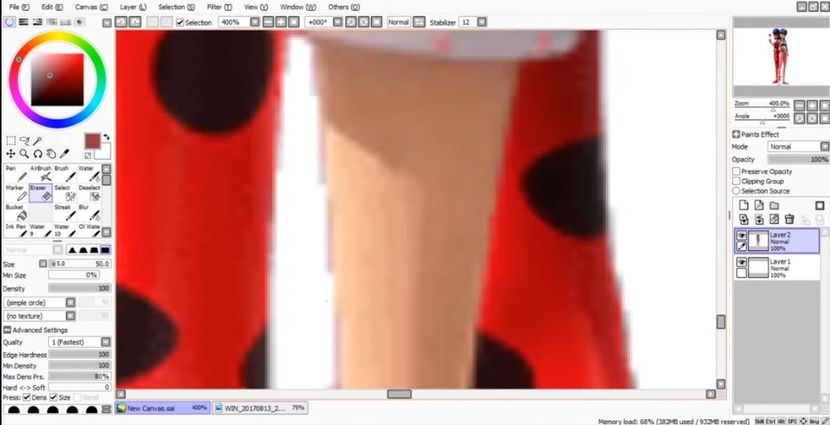Pick the lasso selection tool
The image size is (830, 425).
pos(24,141)
